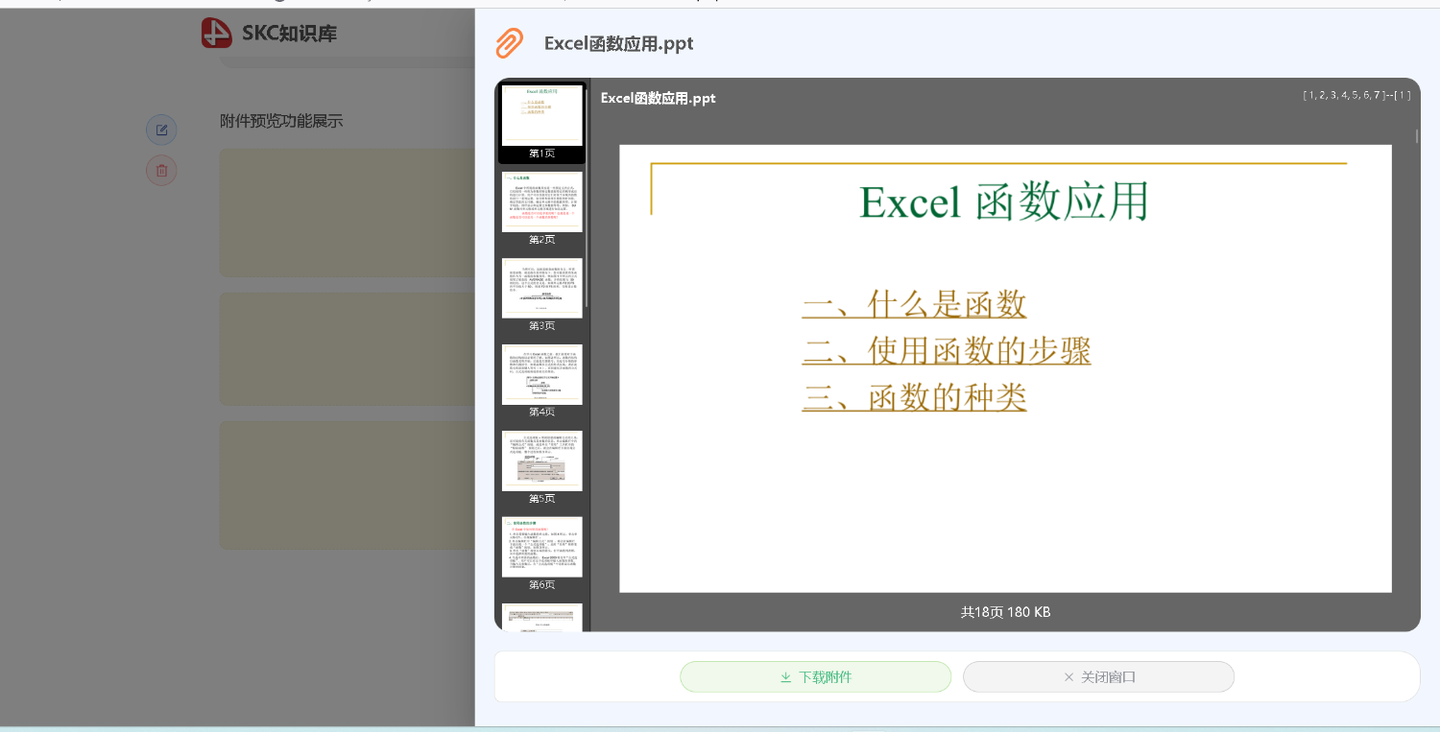Click the SKC知识库 title text

289,33
